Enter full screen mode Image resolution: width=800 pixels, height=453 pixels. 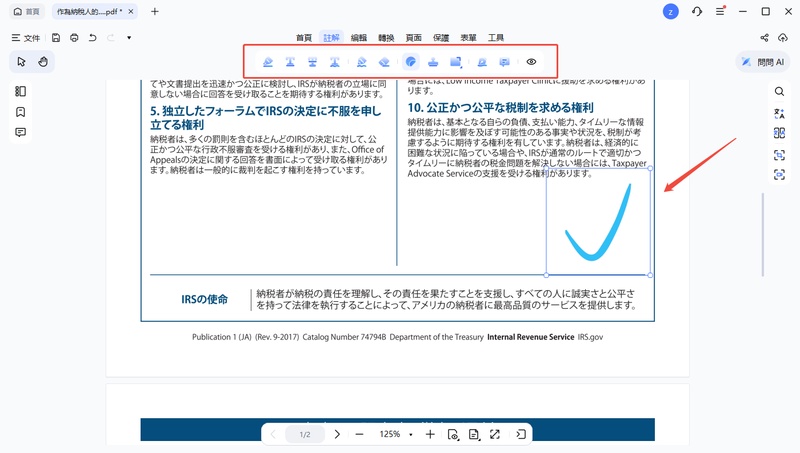coord(495,434)
